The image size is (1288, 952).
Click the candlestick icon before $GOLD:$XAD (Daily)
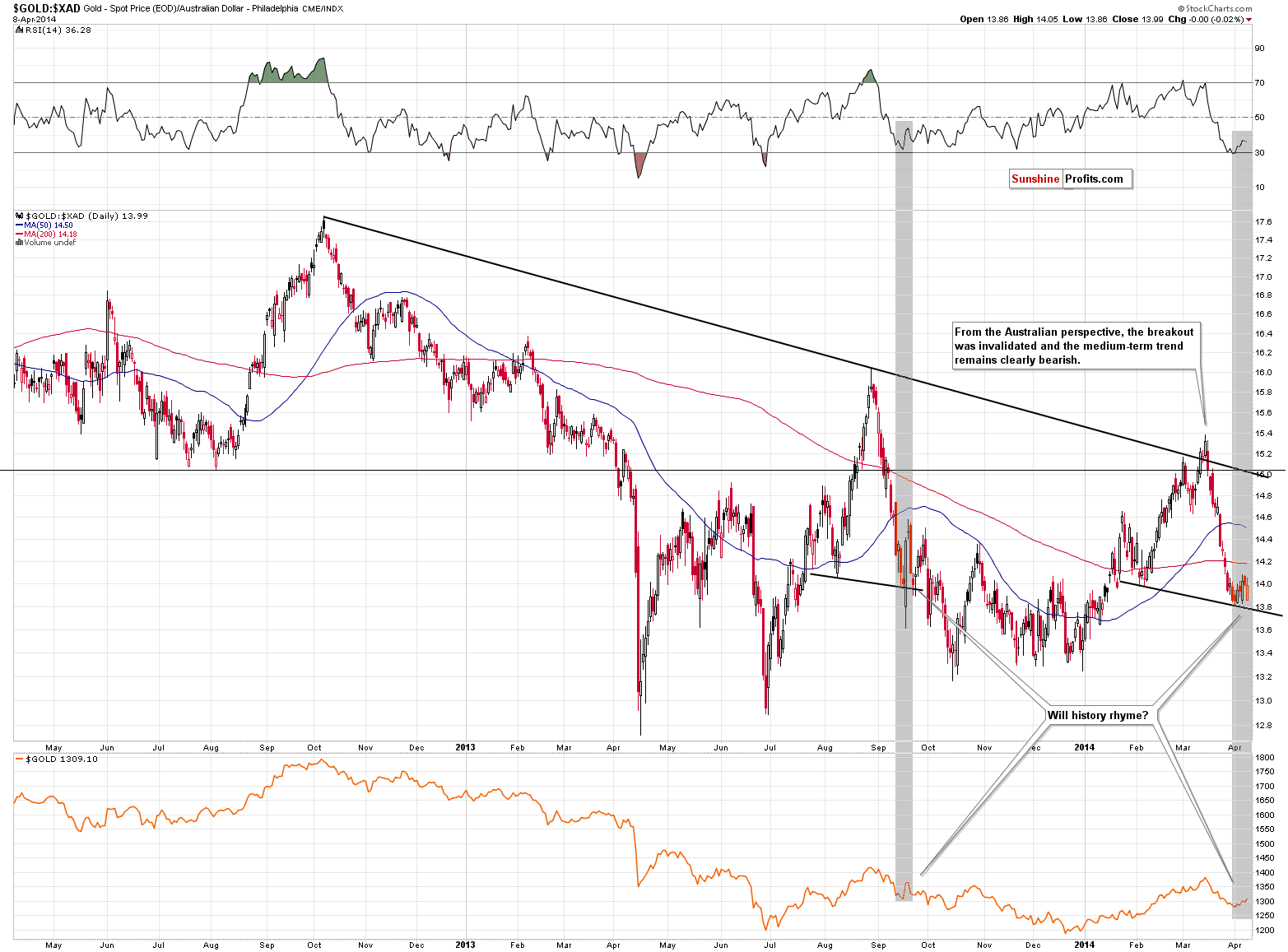coord(19,216)
